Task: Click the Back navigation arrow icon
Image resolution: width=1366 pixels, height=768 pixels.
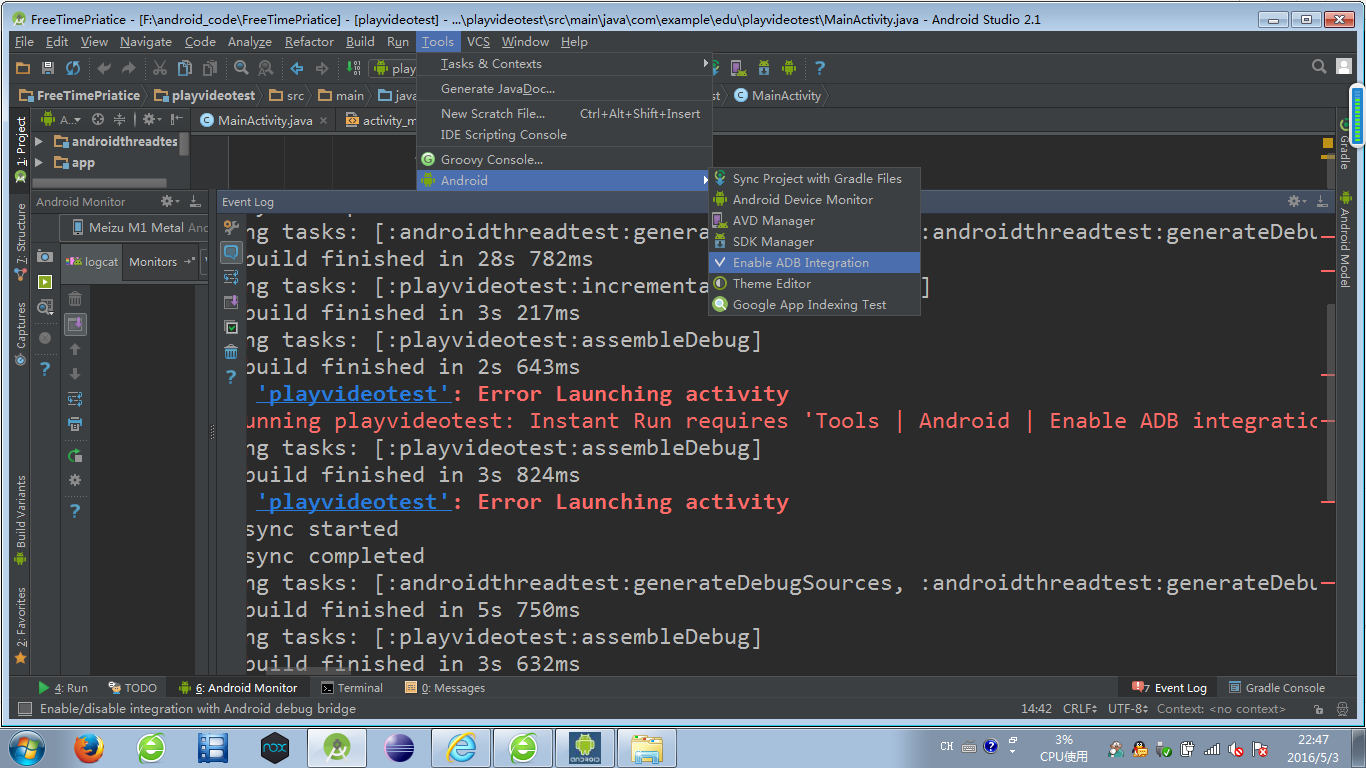Action: 297,68
